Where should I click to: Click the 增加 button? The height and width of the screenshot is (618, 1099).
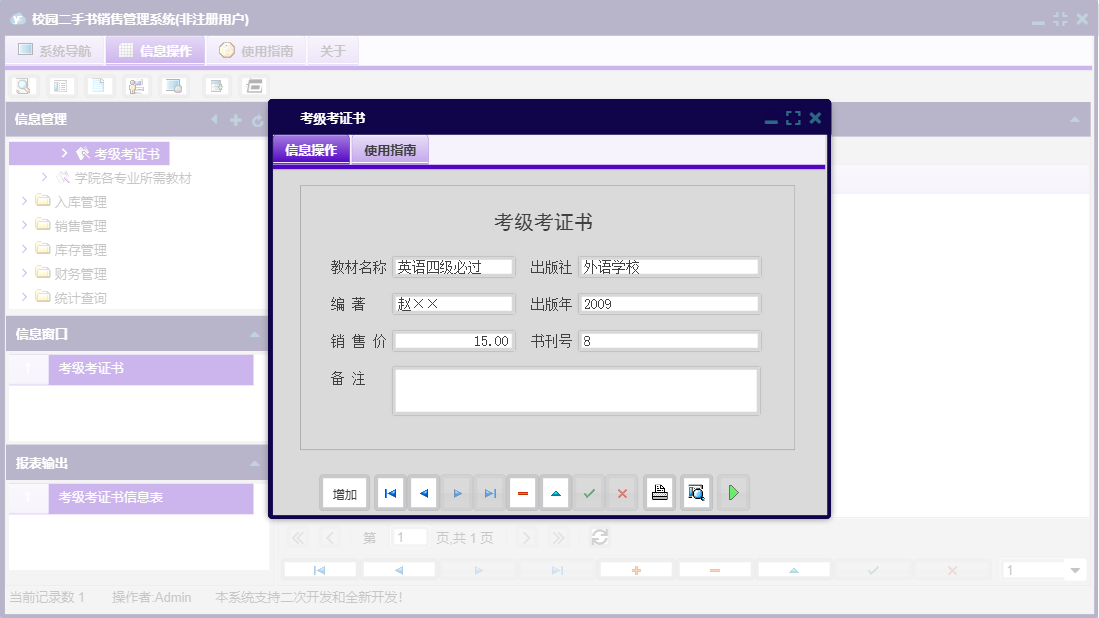pyautogui.click(x=344, y=492)
